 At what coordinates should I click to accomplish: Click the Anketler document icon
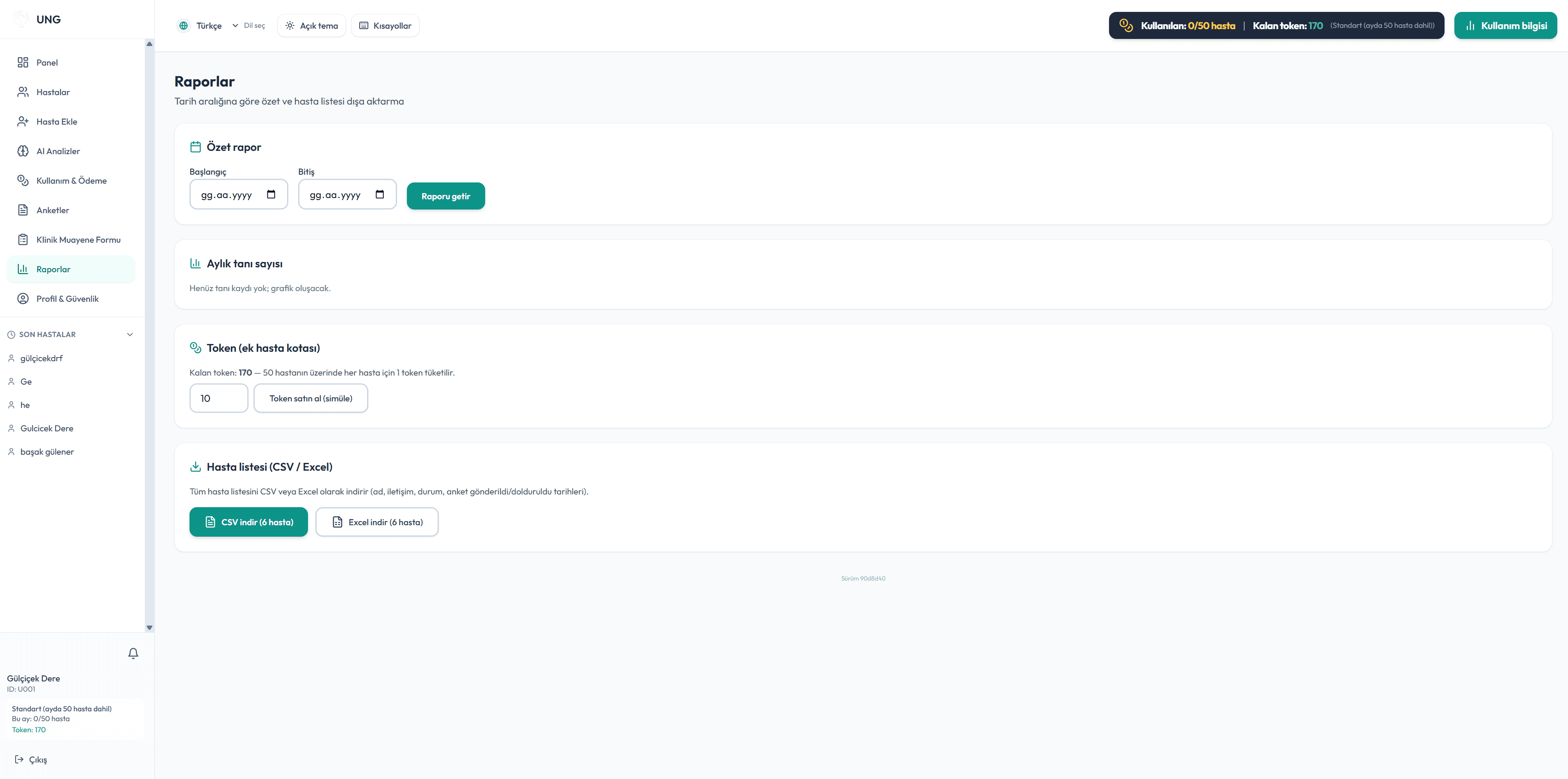click(x=23, y=210)
